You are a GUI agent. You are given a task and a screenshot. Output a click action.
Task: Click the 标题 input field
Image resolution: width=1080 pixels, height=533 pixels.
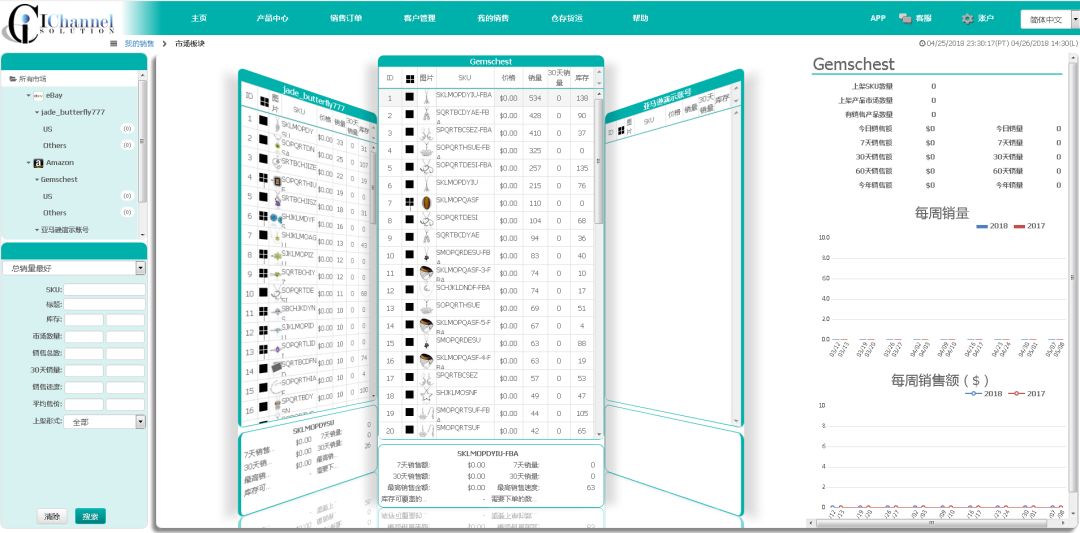105,304
